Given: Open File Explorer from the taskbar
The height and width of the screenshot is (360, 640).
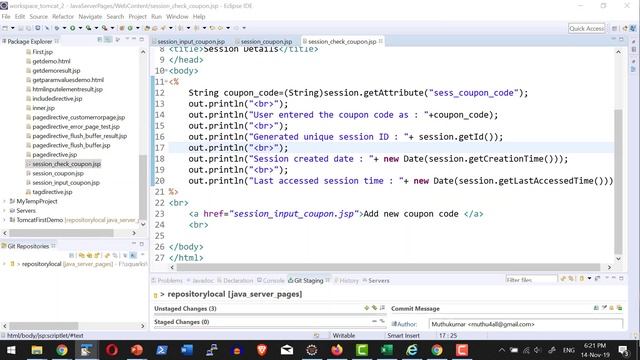Looking at the screenshot, I should pyautogui.click(x=37, y=350).
